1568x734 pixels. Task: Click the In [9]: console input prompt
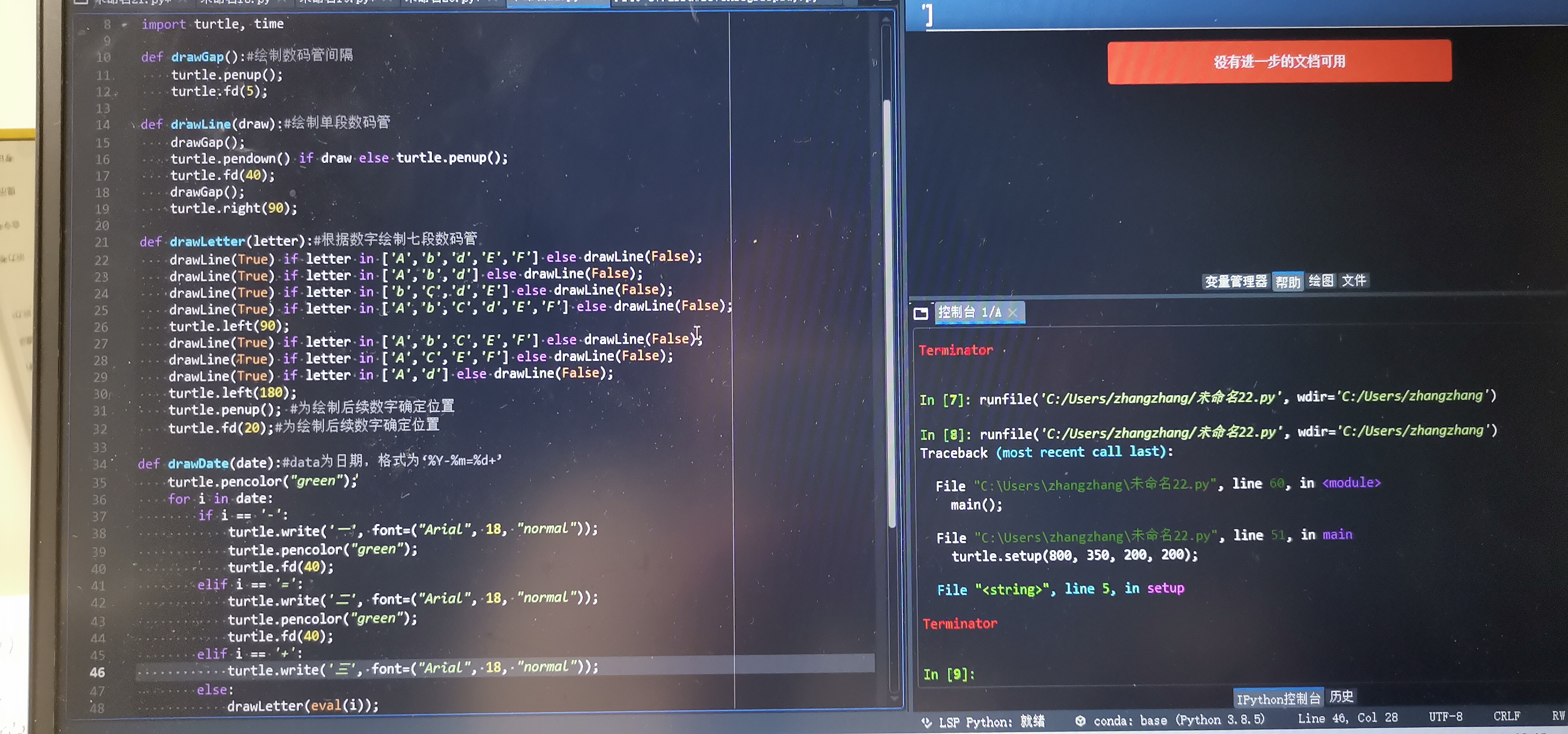948,674
